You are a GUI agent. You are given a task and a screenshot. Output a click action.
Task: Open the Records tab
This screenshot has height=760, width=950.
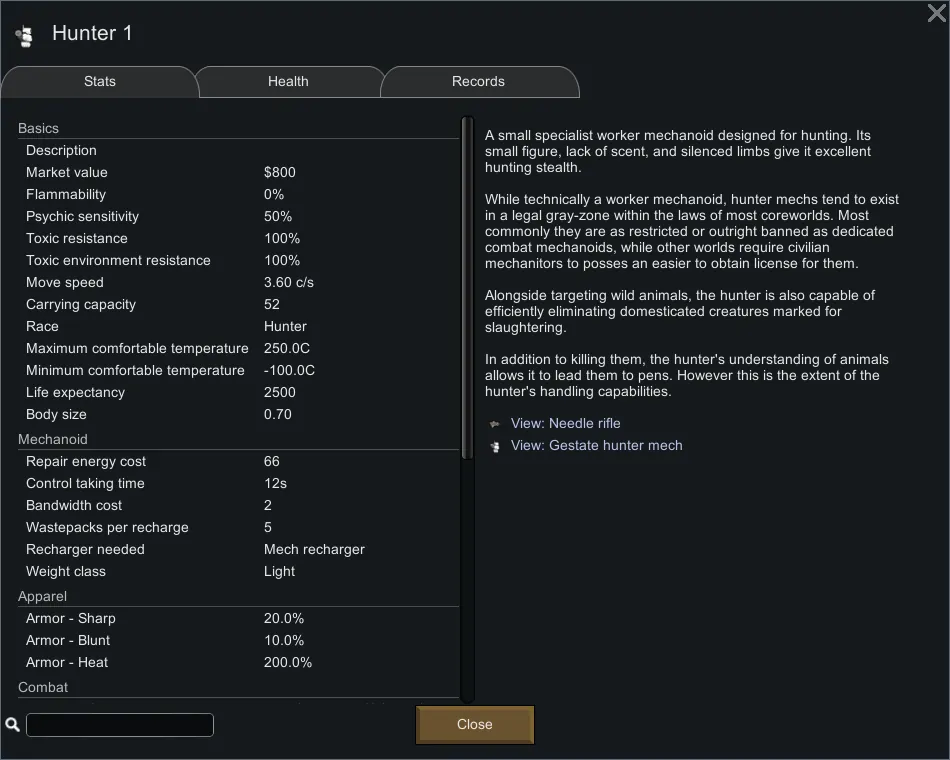point(478,82)
